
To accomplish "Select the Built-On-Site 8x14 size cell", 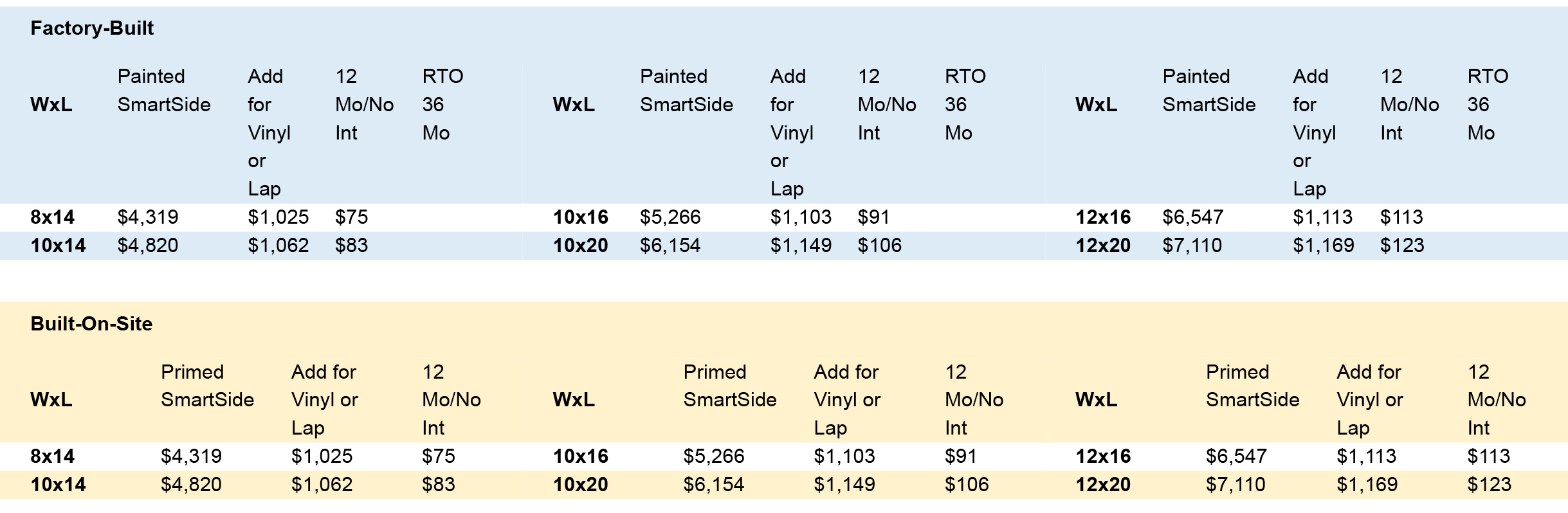I will coord(52,456).
